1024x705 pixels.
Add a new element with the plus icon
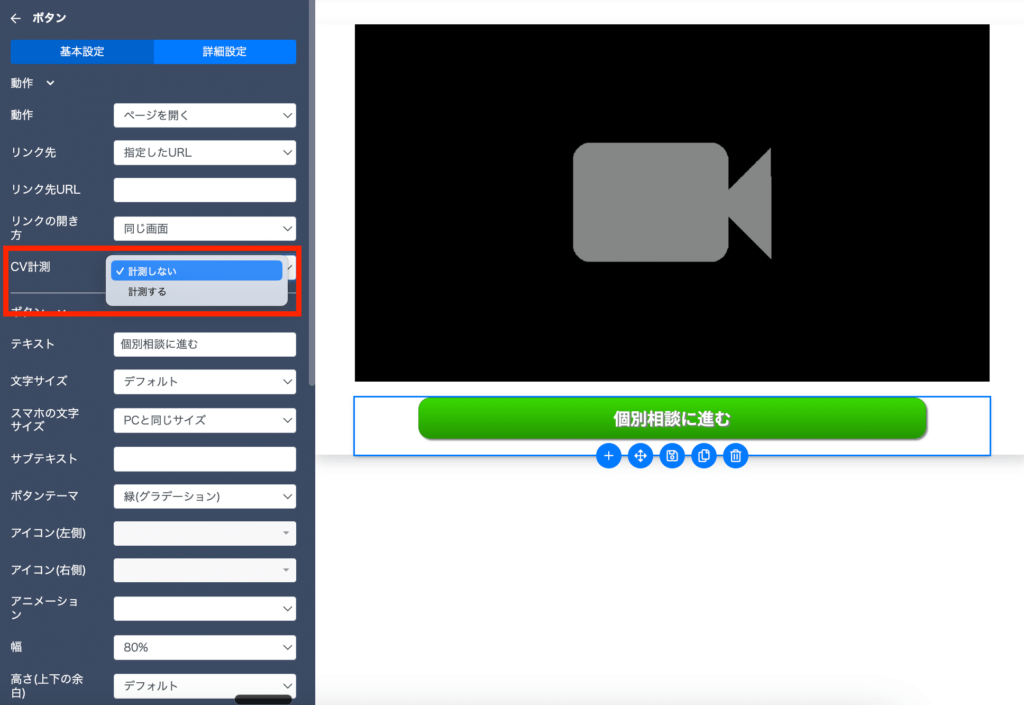click(608, 456)
